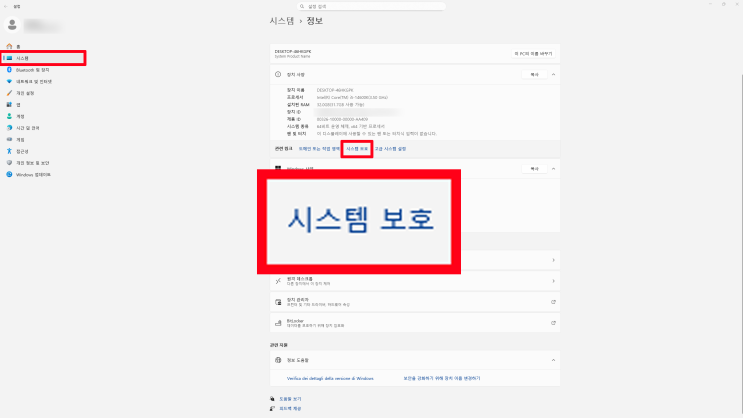Click the 피드백 제공 feedback icon

tap(272, 409)
